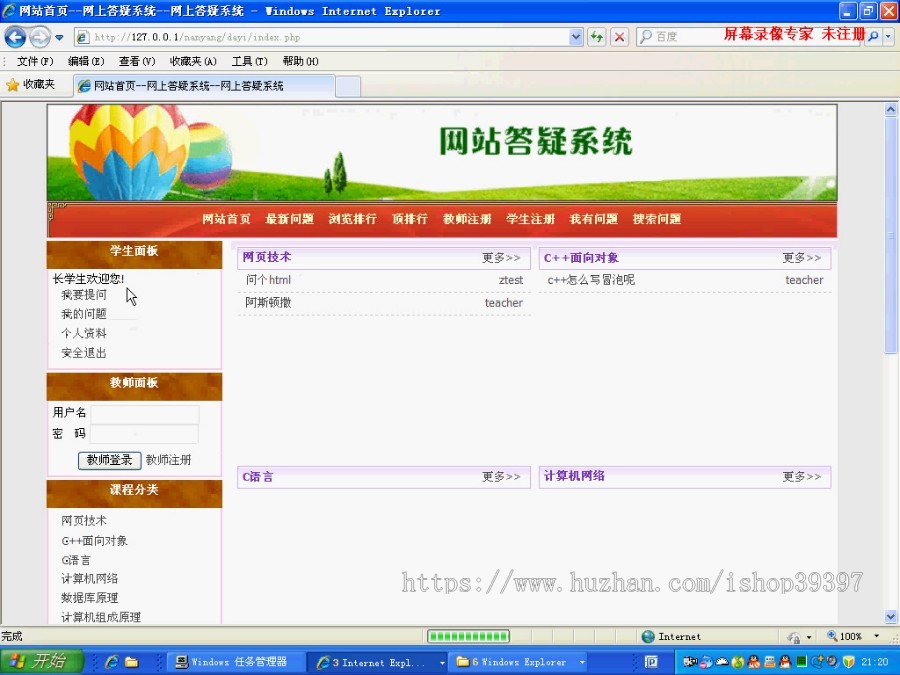Click the teacher 密码 input field
This screenshot has height=675, width=900.
[145, 434]
